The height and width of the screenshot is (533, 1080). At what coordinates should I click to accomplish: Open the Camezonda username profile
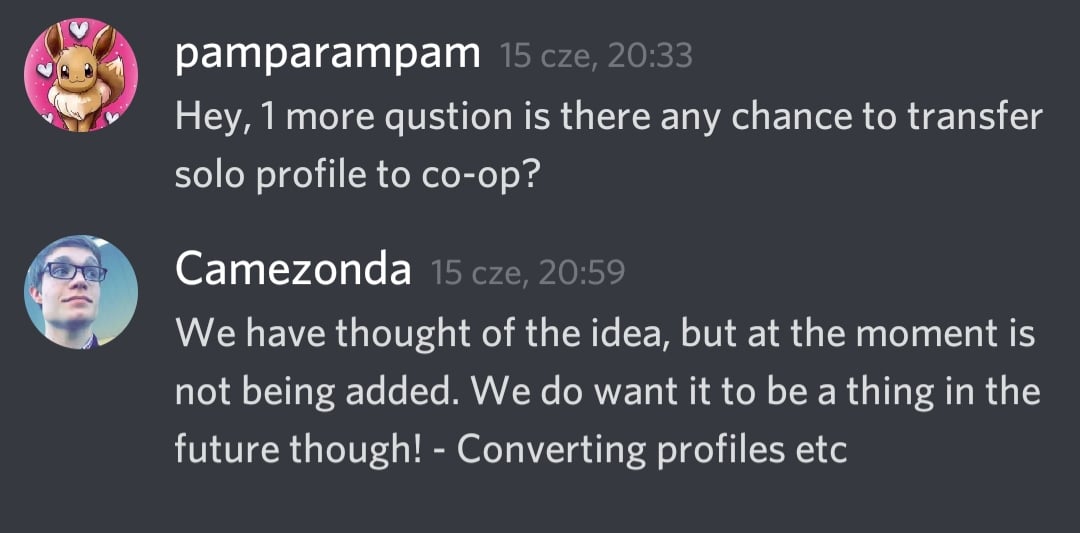pos(293,270)
